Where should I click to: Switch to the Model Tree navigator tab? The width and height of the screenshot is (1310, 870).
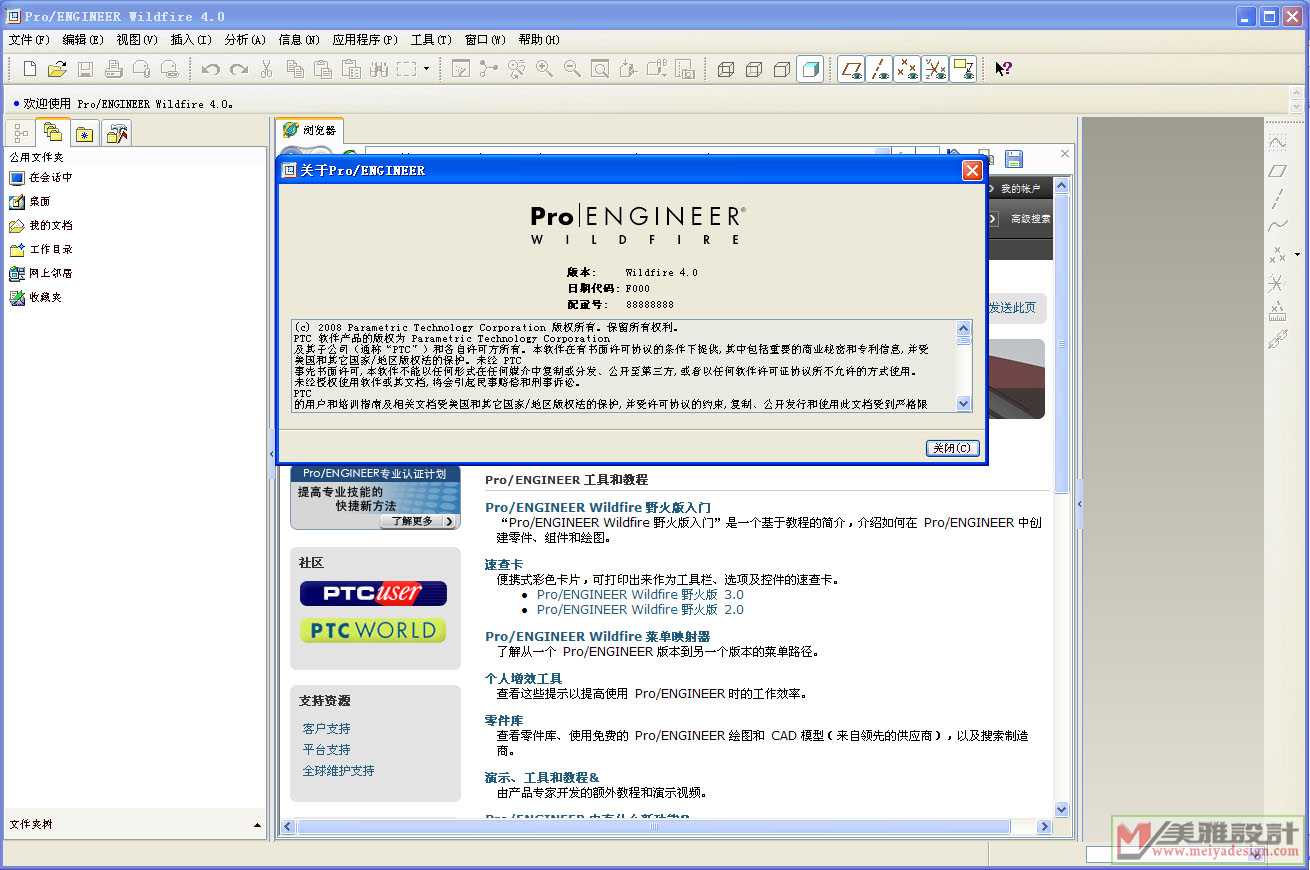tap(21, 133)
